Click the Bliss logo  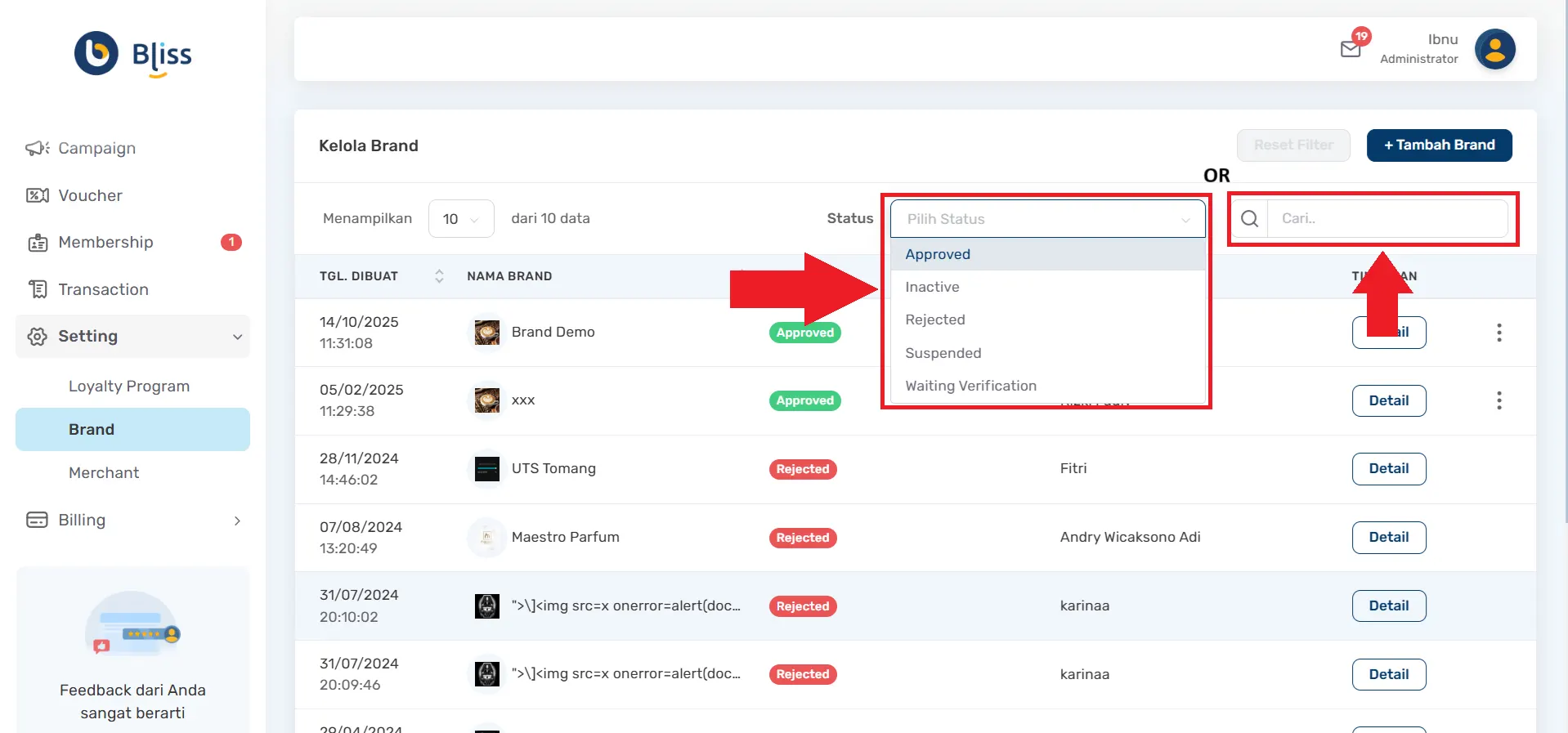[x=133, y=54]
